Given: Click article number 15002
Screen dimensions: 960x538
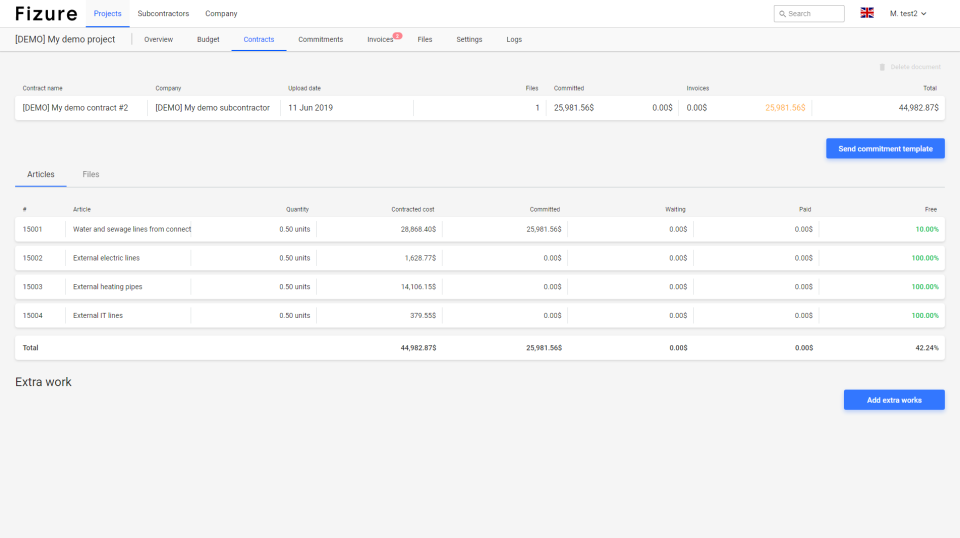Looking at the screenshot, I should coord(32,258).
